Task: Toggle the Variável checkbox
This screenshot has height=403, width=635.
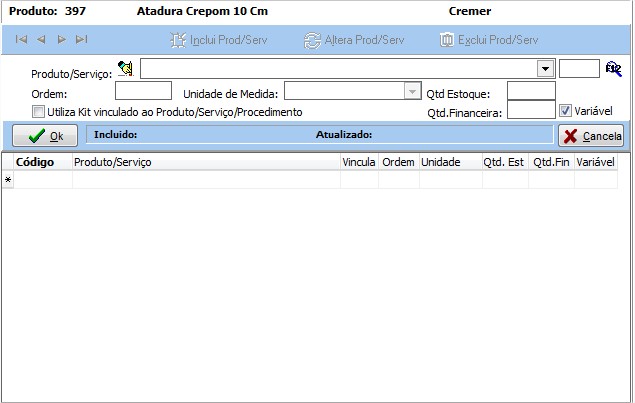Action: click(x=565, y=111)
